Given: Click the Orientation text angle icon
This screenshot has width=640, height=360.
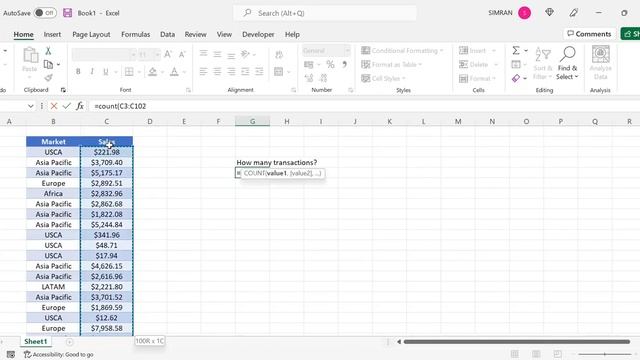Looking at the screenshot, I should (245, 54).
